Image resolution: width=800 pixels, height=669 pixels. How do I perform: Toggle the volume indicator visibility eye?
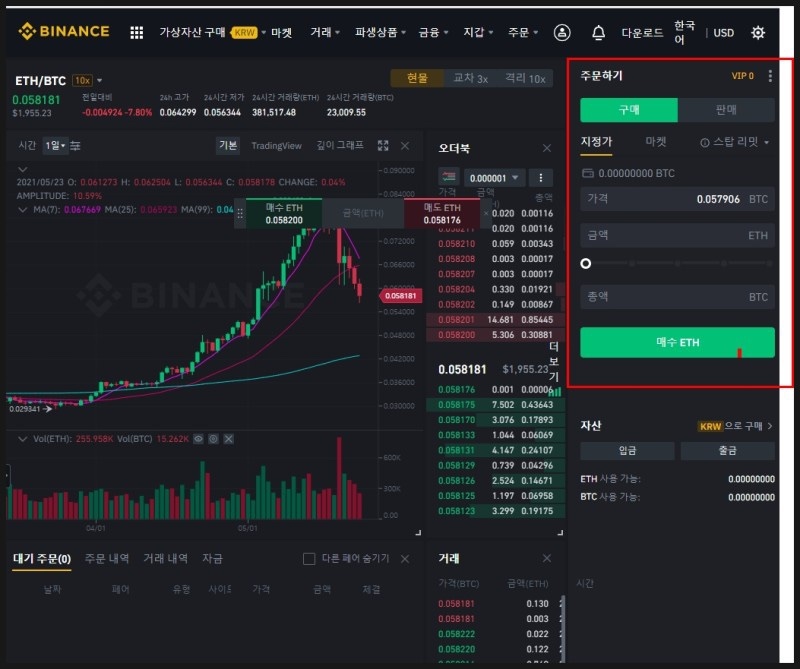tap(198, 439)
